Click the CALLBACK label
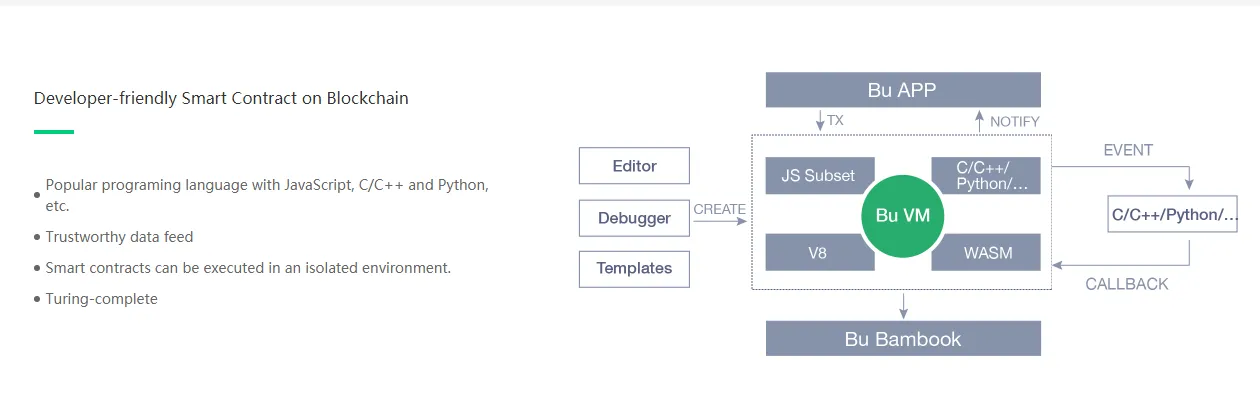This screenshot has height=420, width=1260. [1127, 284]
